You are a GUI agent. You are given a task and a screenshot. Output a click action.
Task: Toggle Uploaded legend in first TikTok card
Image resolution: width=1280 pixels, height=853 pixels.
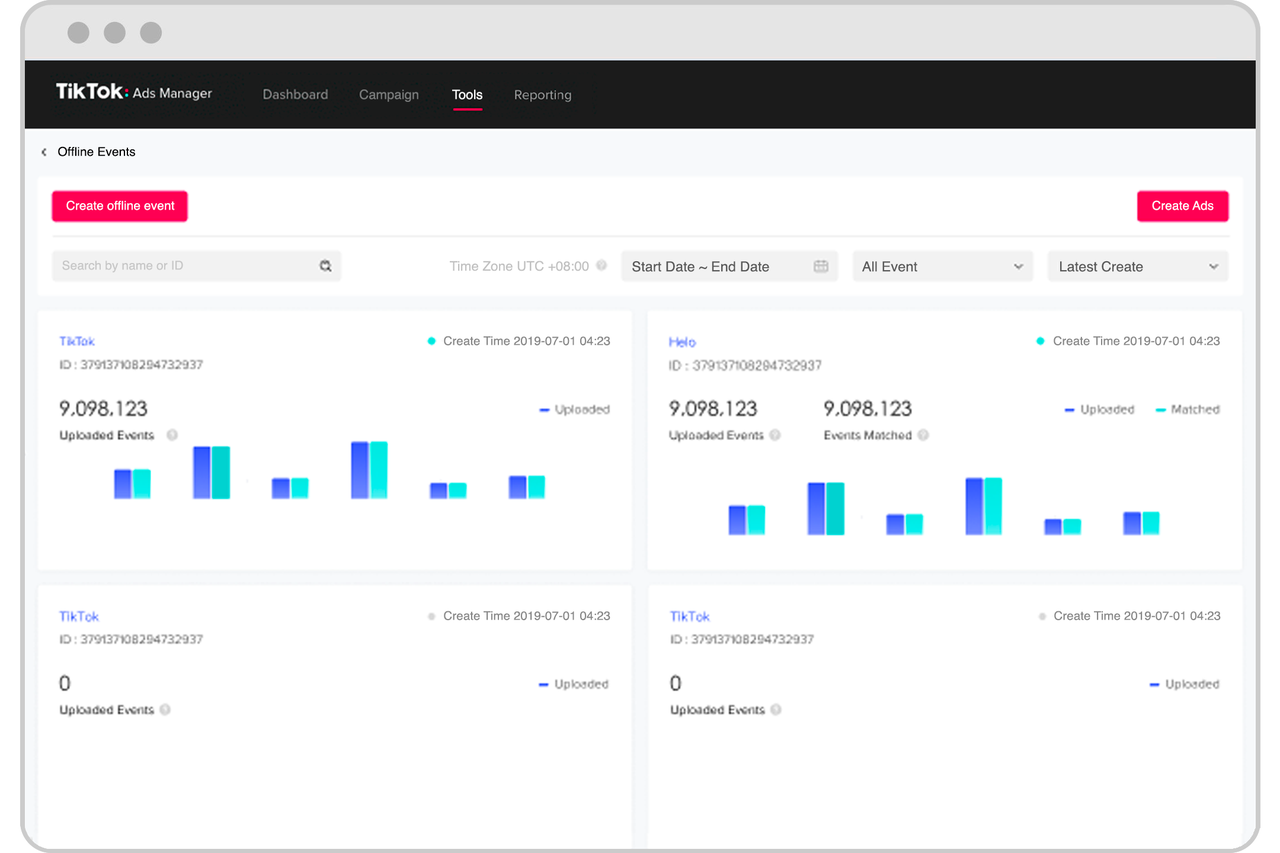[574, 409]
